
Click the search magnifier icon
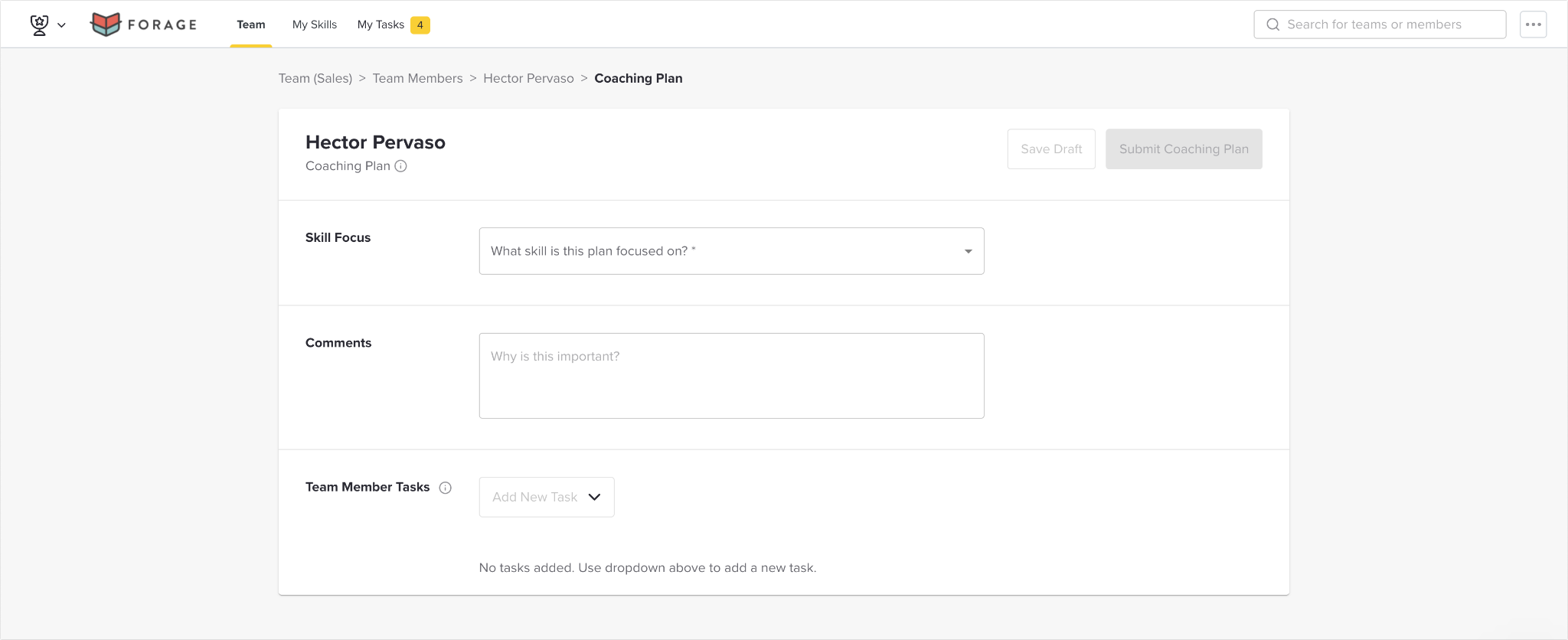(1272, 24)
